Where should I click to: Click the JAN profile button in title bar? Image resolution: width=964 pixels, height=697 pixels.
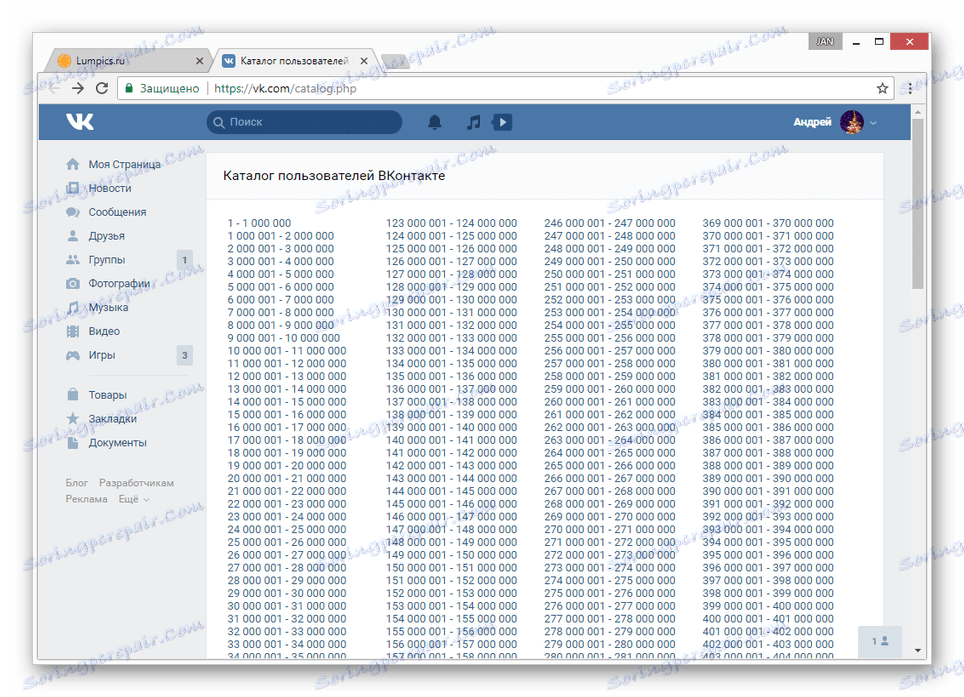(x=824, y=42)
